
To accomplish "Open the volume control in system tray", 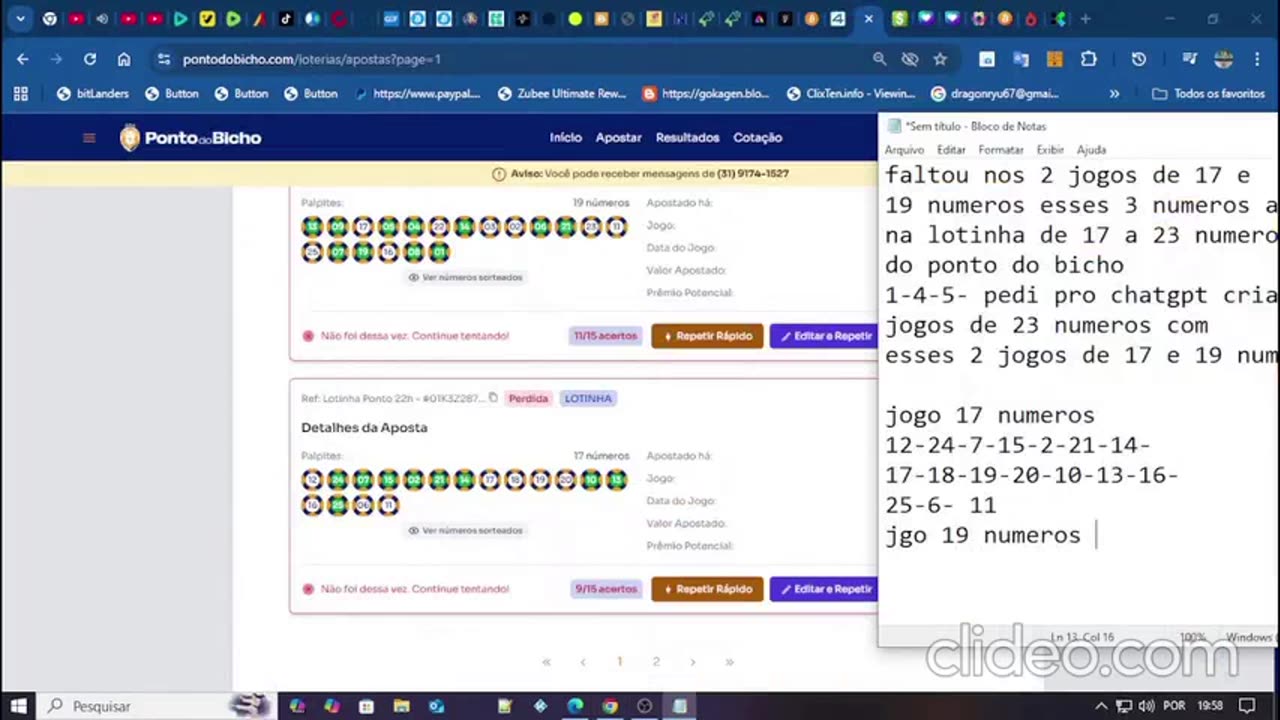I will [1147, 706].
